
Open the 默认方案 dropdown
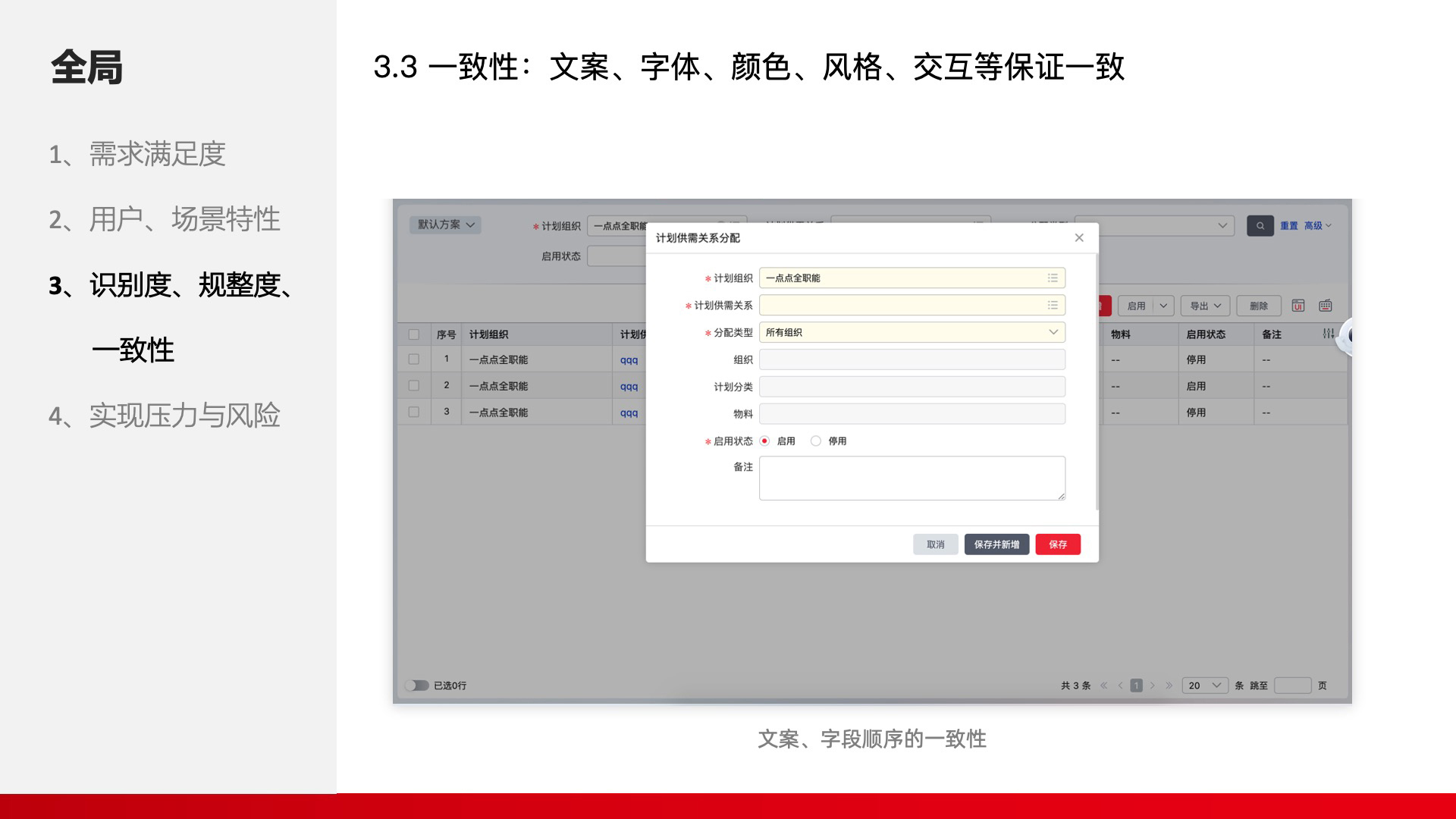click(x=446, y=224)
